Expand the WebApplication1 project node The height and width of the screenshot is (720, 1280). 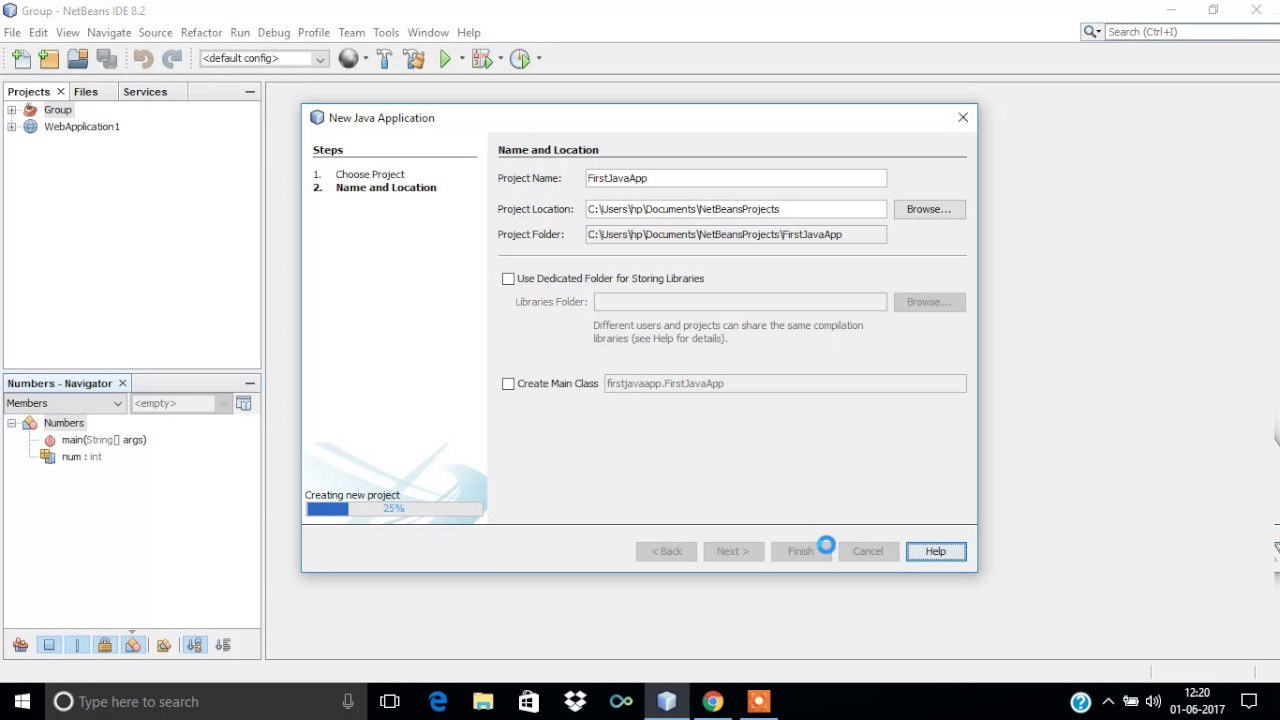click(11, 127)
